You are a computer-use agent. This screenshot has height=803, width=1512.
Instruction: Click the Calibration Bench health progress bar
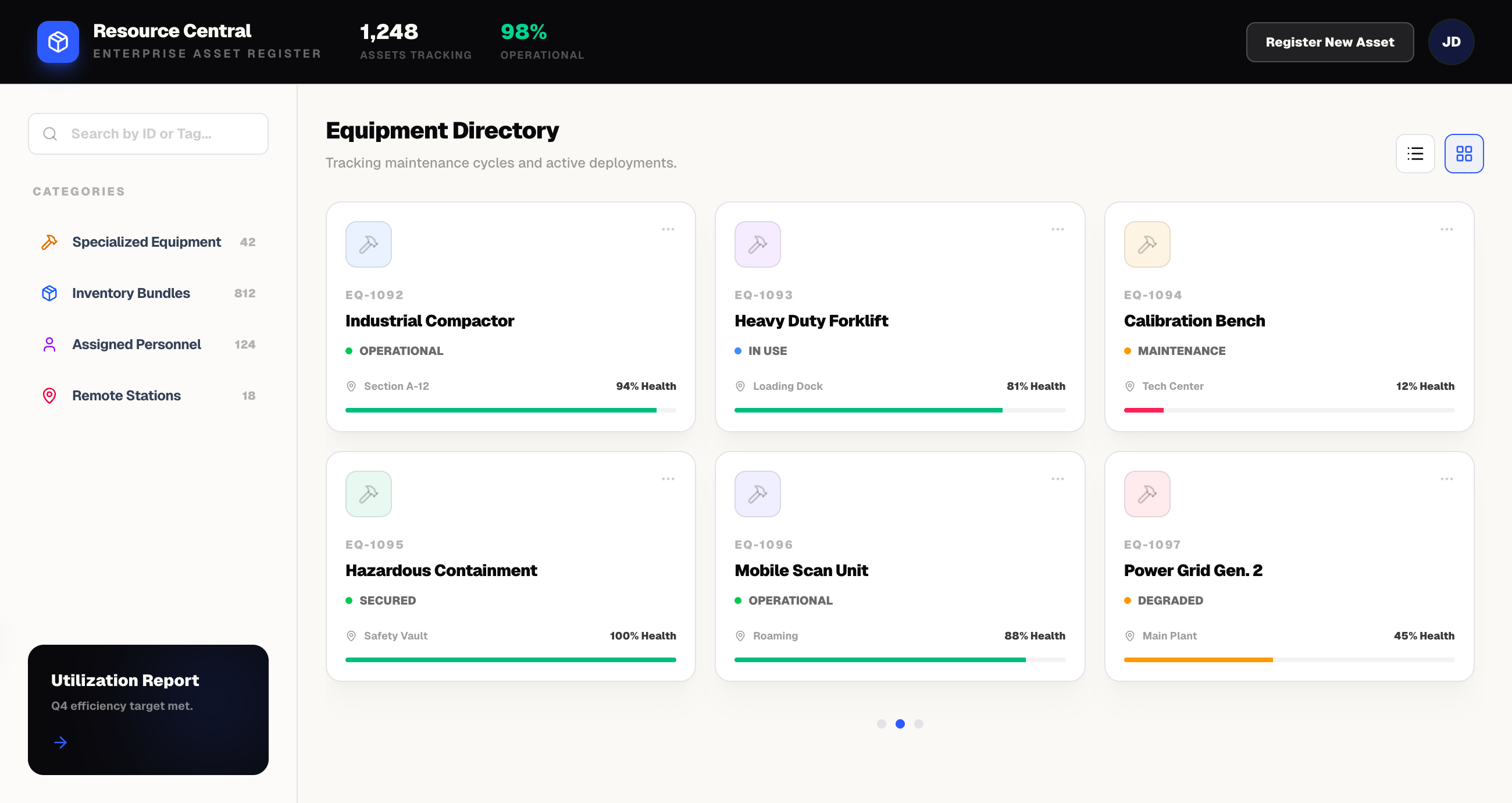click(x=1288, y=410)
